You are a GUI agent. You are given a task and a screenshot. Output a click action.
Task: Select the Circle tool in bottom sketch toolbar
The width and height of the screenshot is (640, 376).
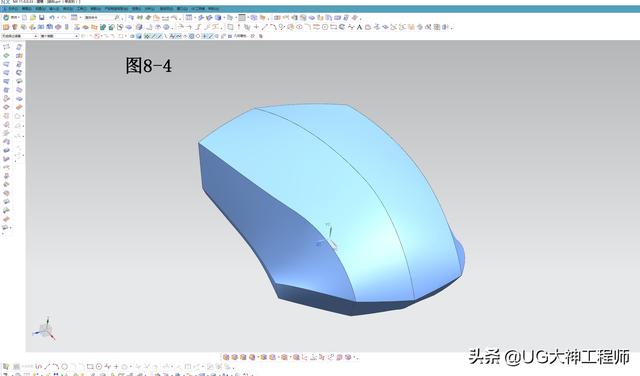[64, 367]
